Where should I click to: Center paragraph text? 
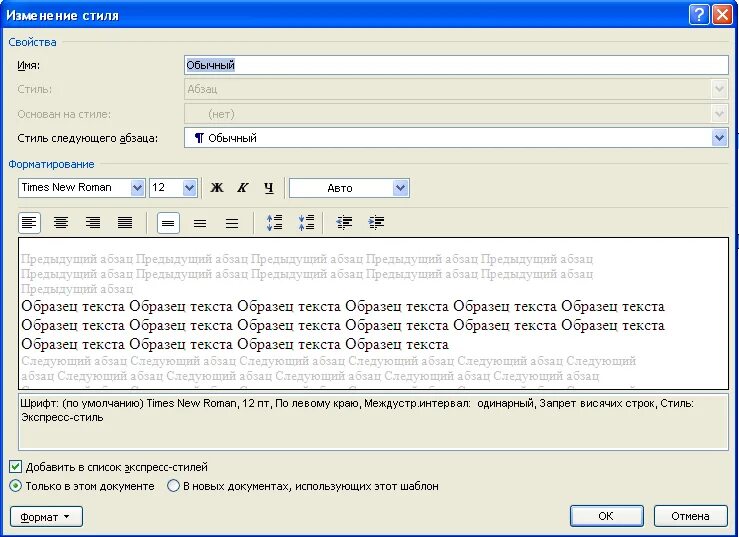point(61,223)
